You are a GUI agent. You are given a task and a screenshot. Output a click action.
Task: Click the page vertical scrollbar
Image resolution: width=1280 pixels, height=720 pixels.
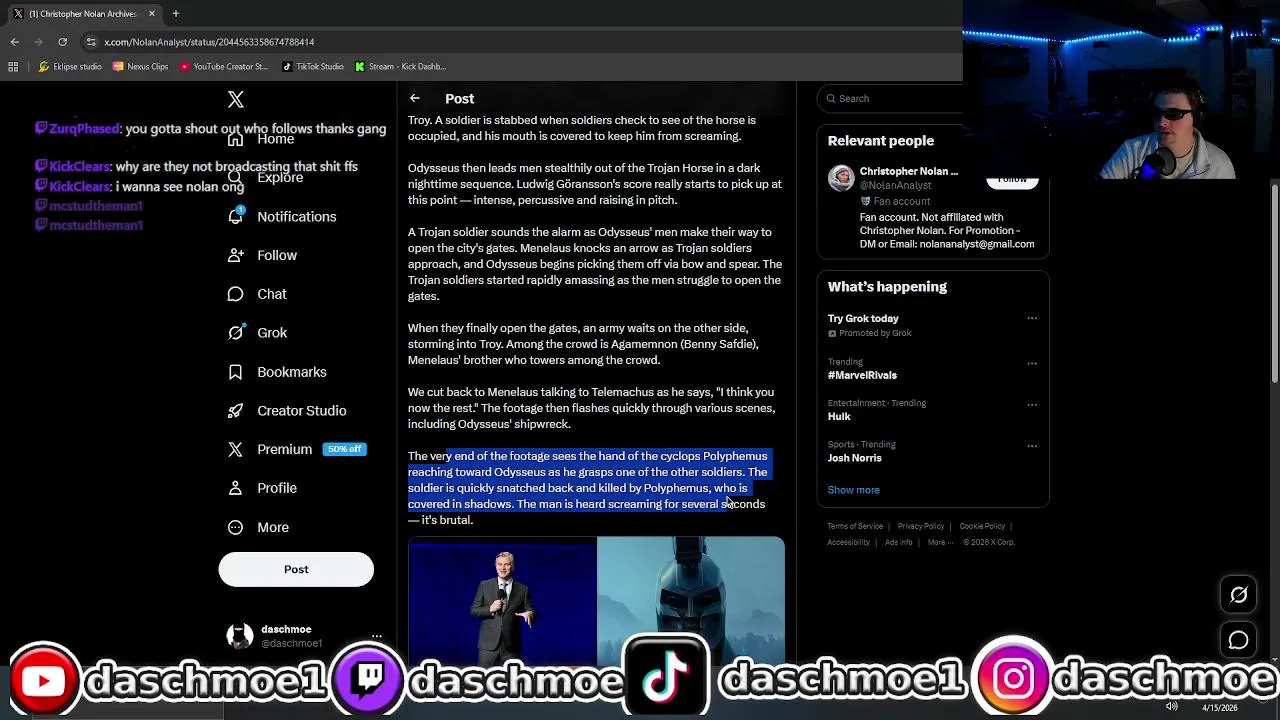tap(1274, 282)
